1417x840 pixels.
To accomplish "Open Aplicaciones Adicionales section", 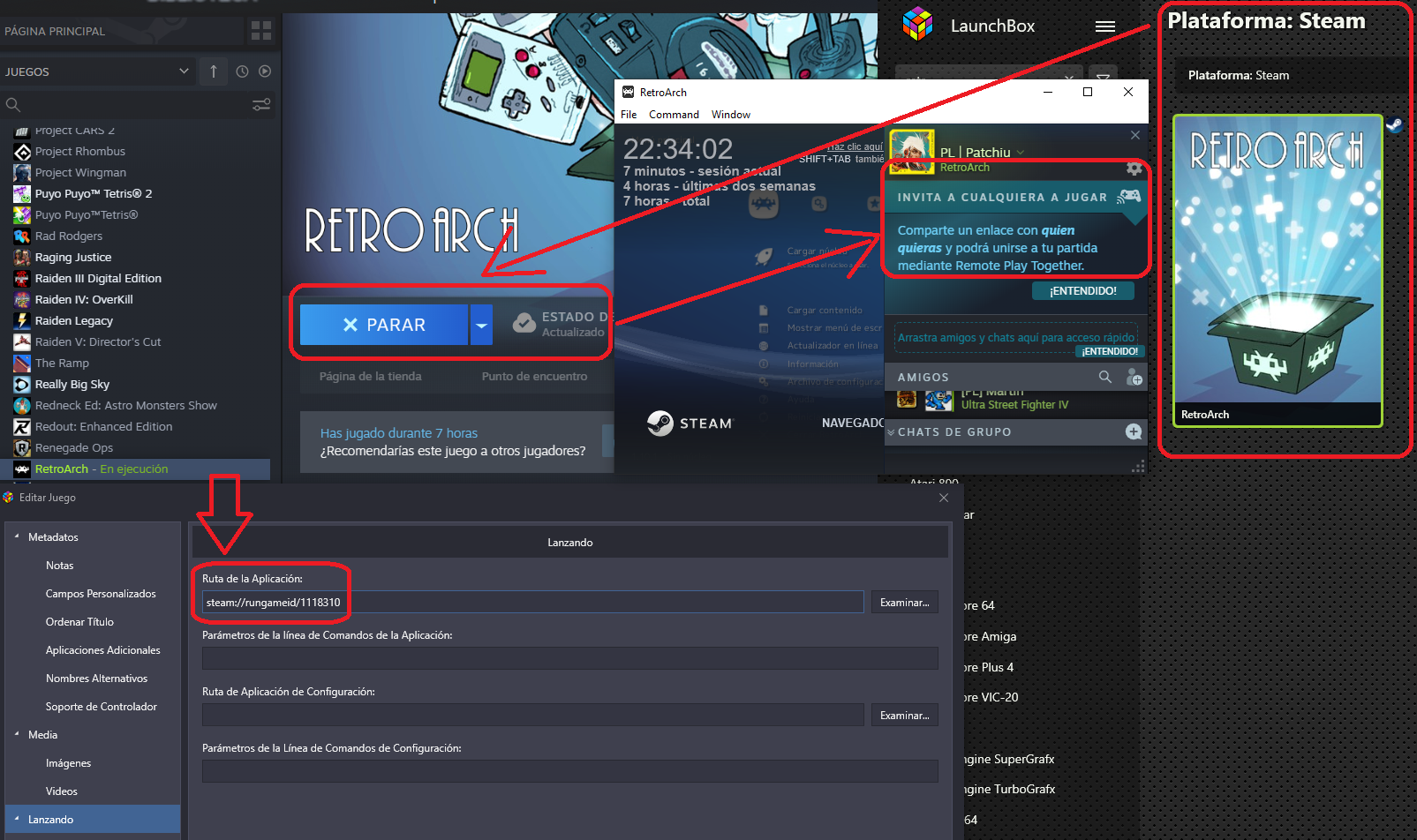I will coord(103,650).
